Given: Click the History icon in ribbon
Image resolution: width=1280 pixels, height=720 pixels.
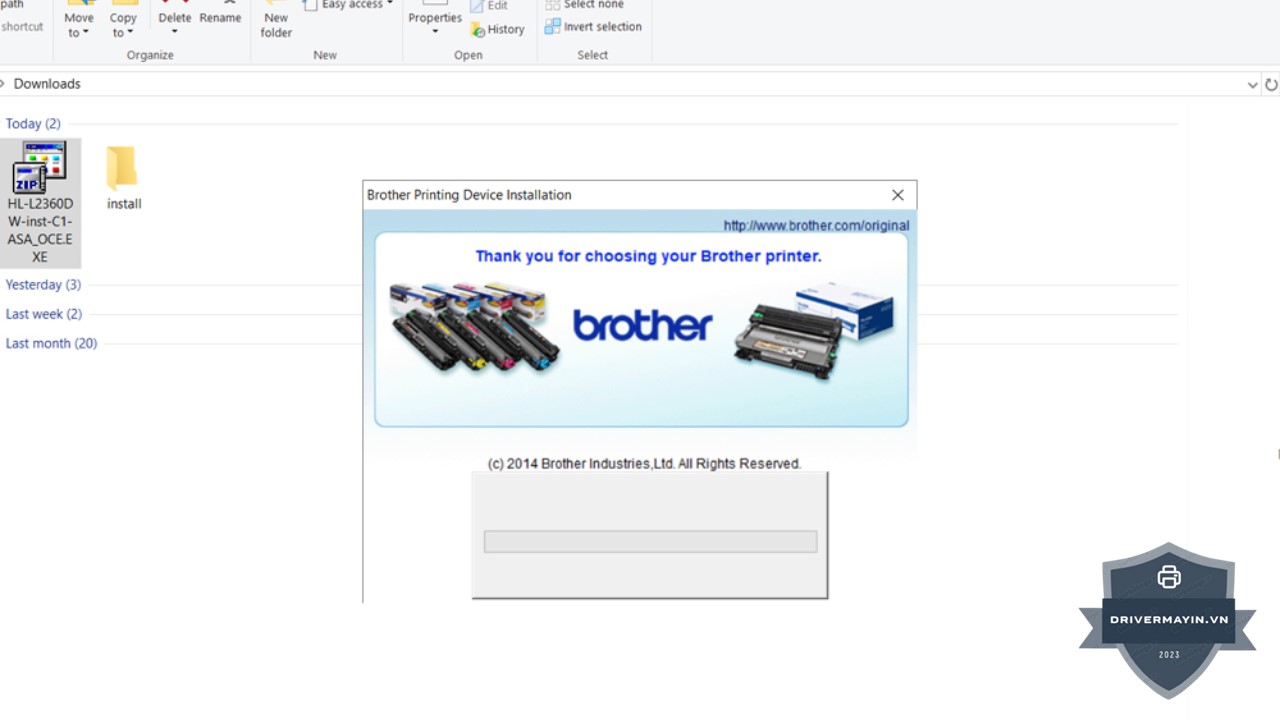Looking at the screenshot, I should point(497,29).
